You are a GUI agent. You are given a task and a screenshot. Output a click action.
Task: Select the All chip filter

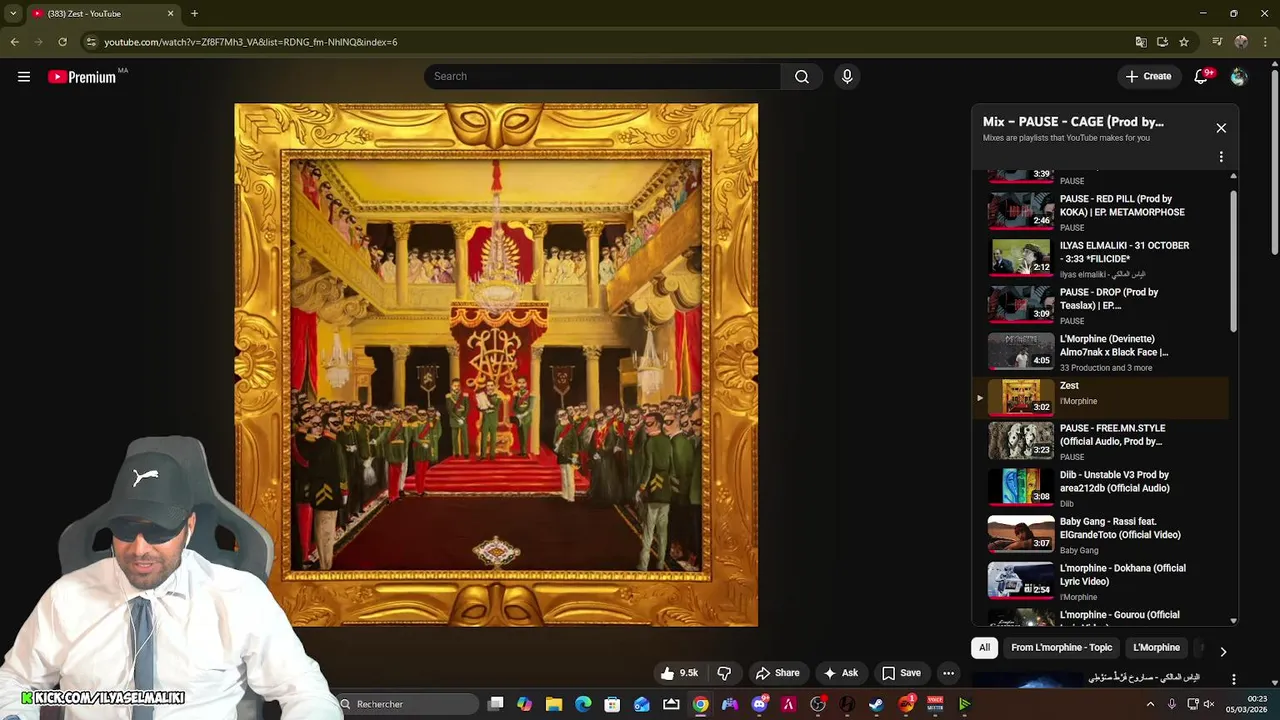[984, 648]
